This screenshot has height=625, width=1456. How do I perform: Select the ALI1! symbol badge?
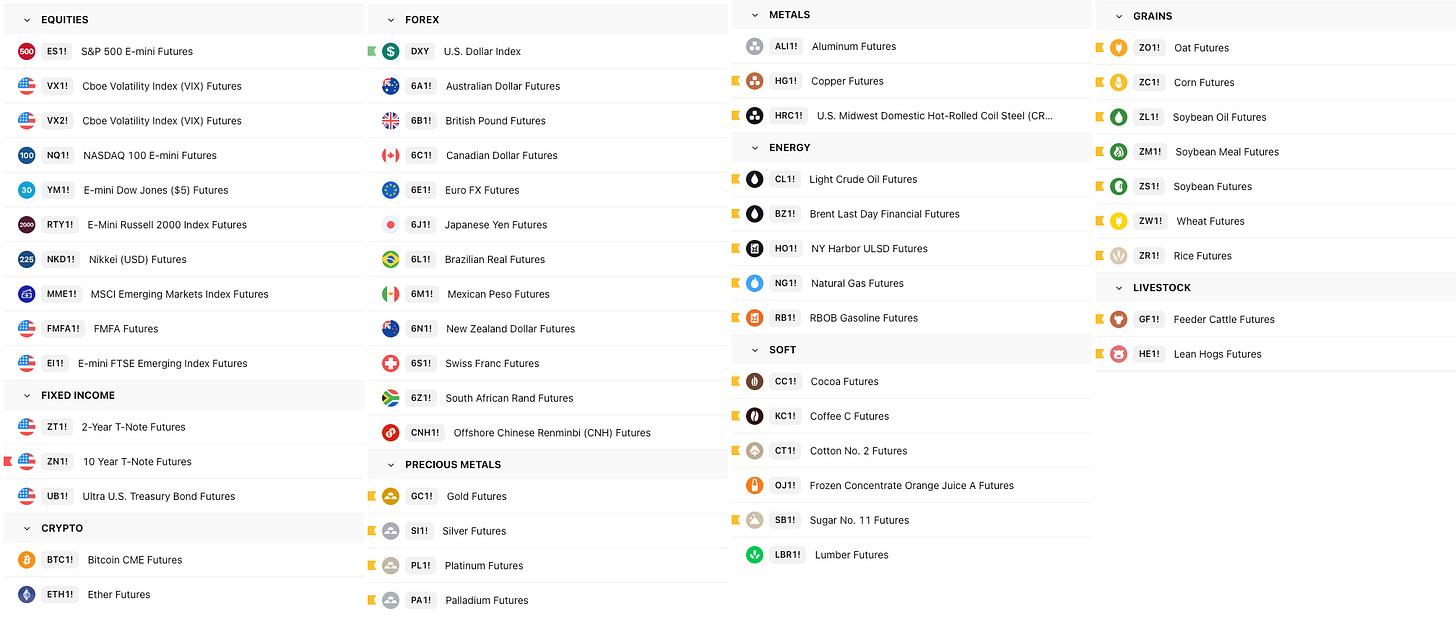coord(786,46)
